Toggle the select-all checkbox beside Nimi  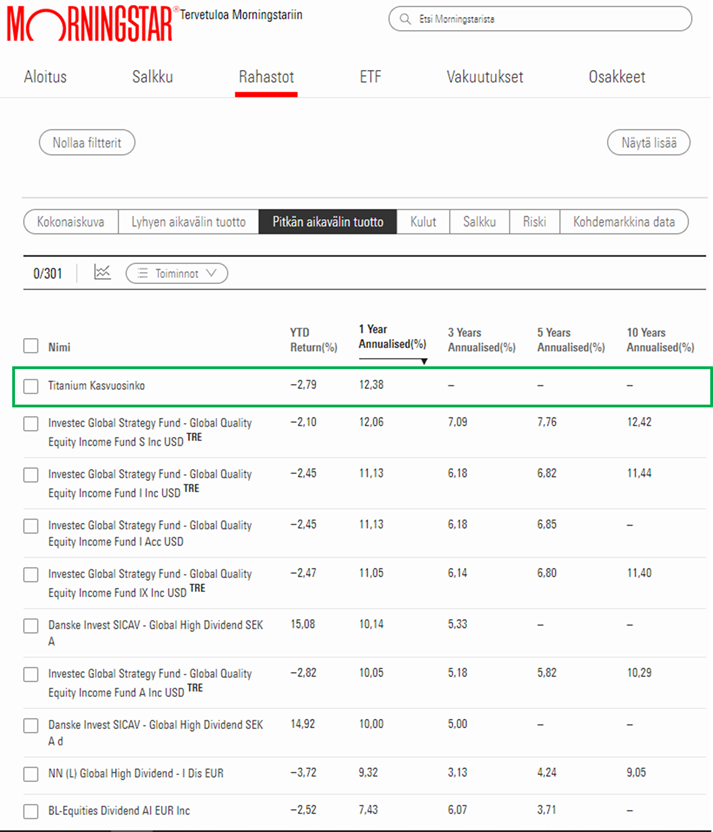tap(31, 346)
